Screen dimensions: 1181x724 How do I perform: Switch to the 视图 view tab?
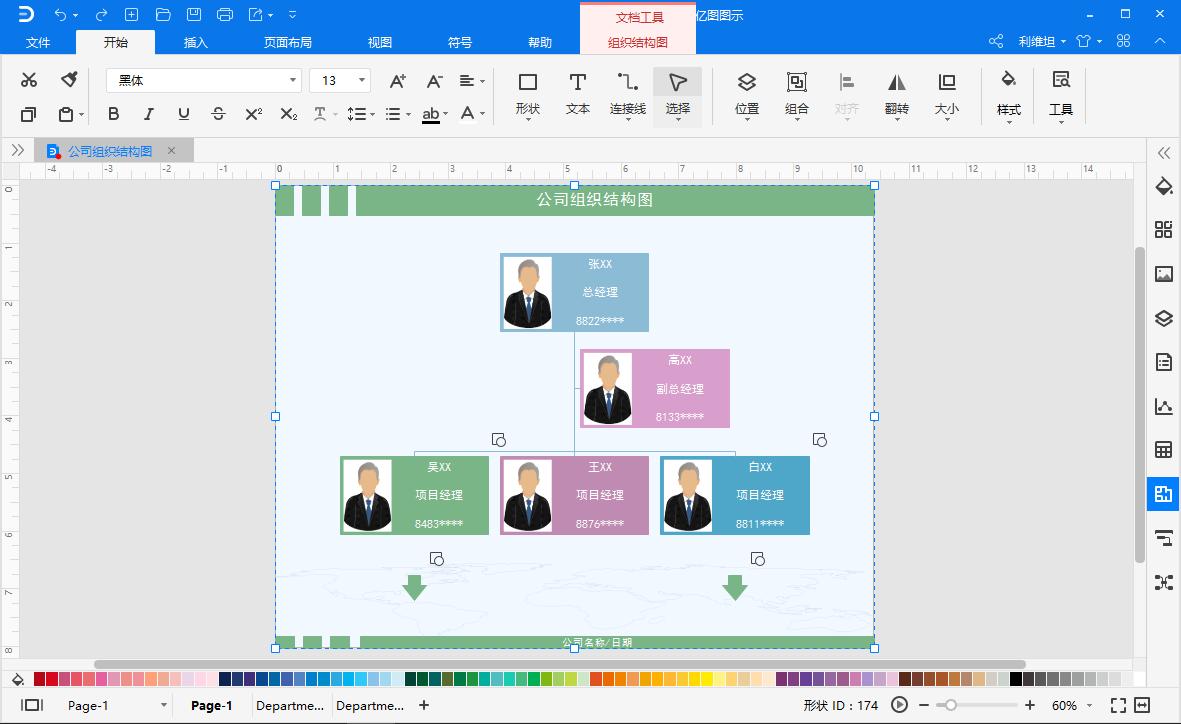pyautogui.click(x=380, y=42)
